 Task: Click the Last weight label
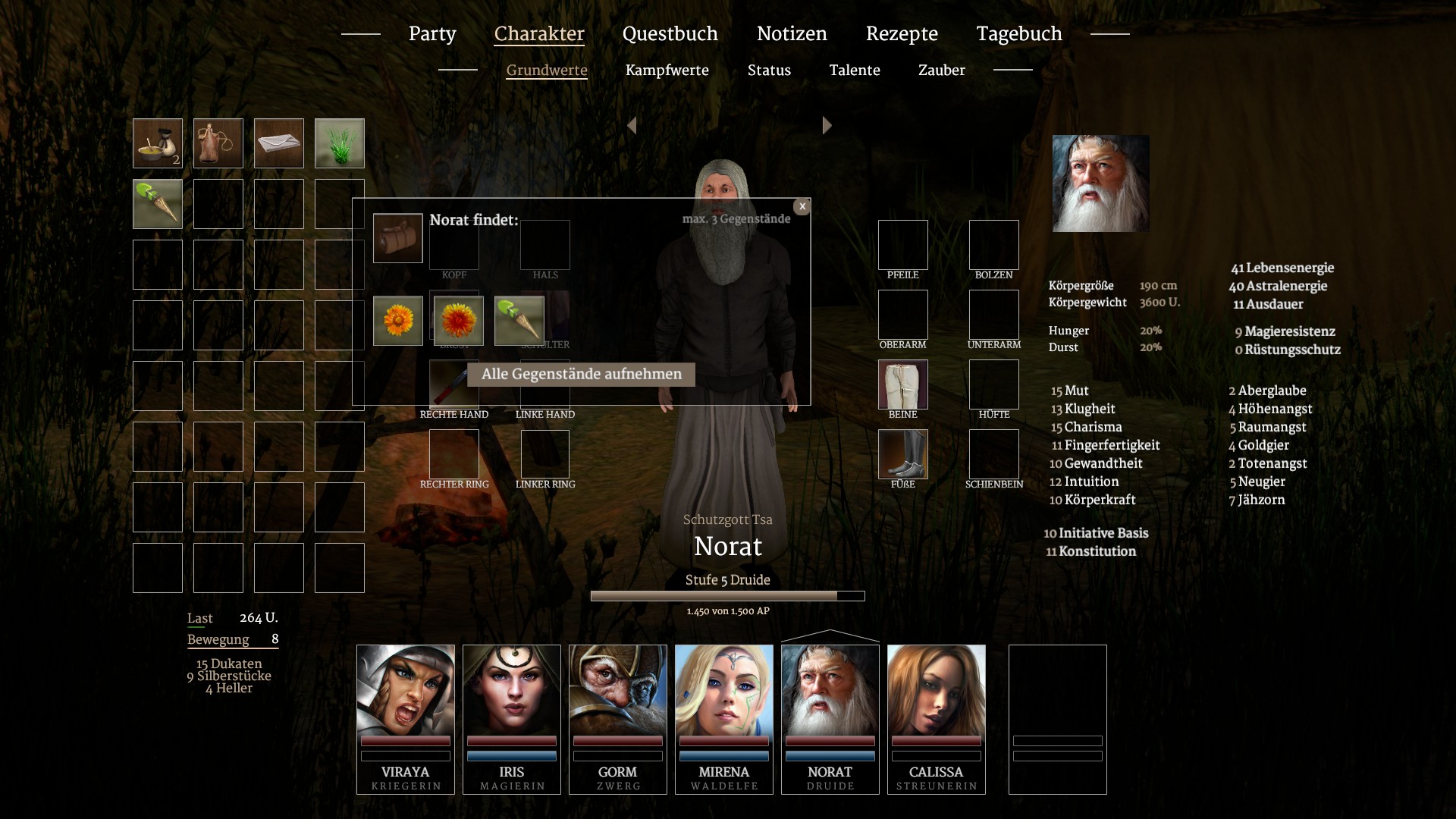click(200, 619)
